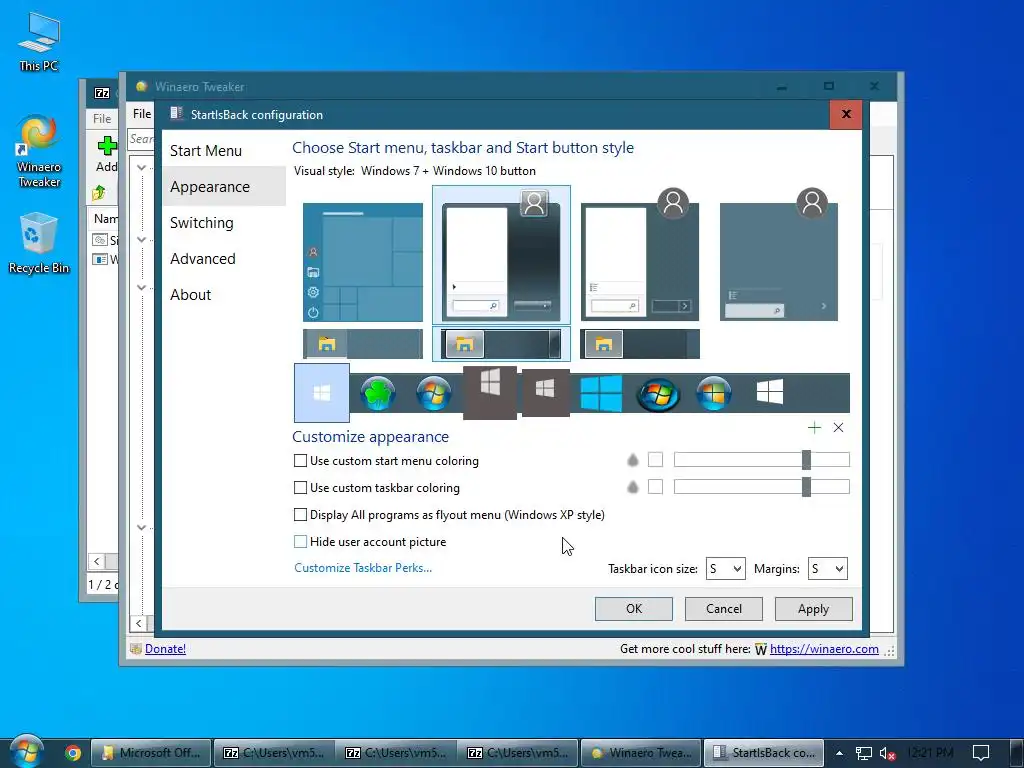The image size is (1024, 768).
Task: Select the Windows 10 tiled start menu style
Action: [362, 262]
